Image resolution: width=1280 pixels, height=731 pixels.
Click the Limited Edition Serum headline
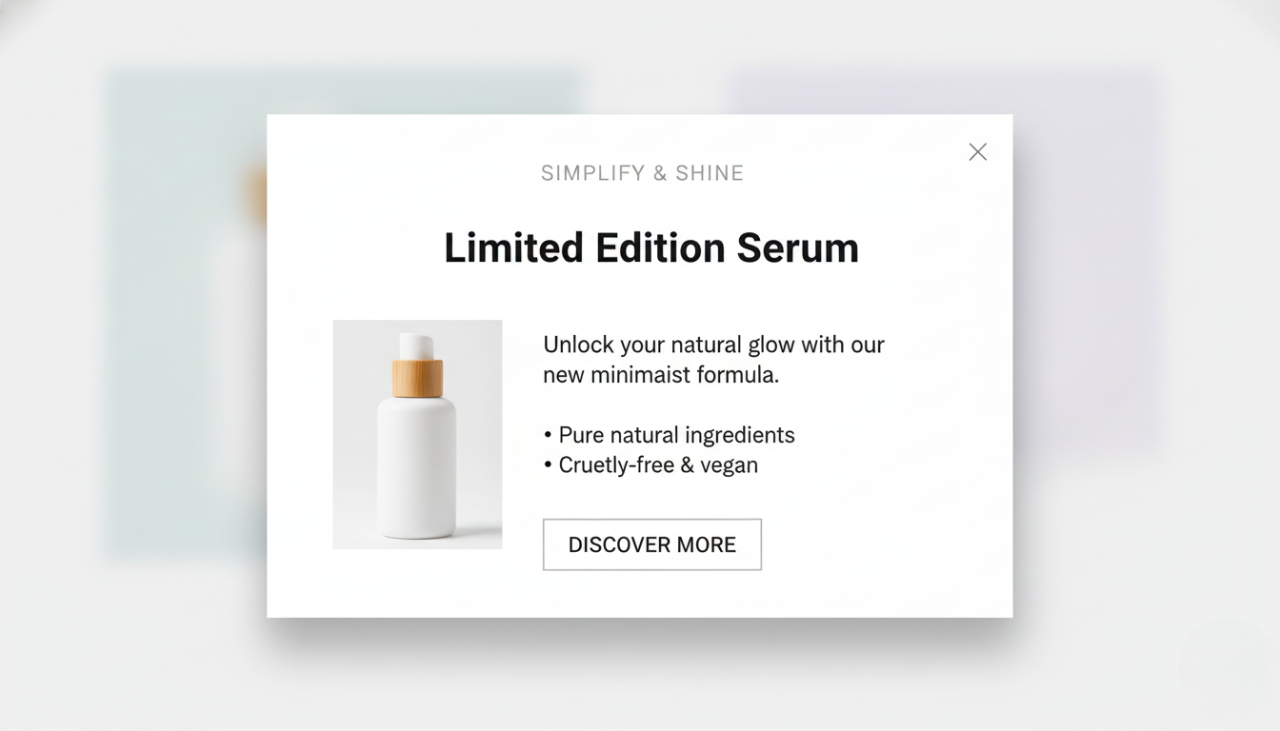[x=651, y=248]
